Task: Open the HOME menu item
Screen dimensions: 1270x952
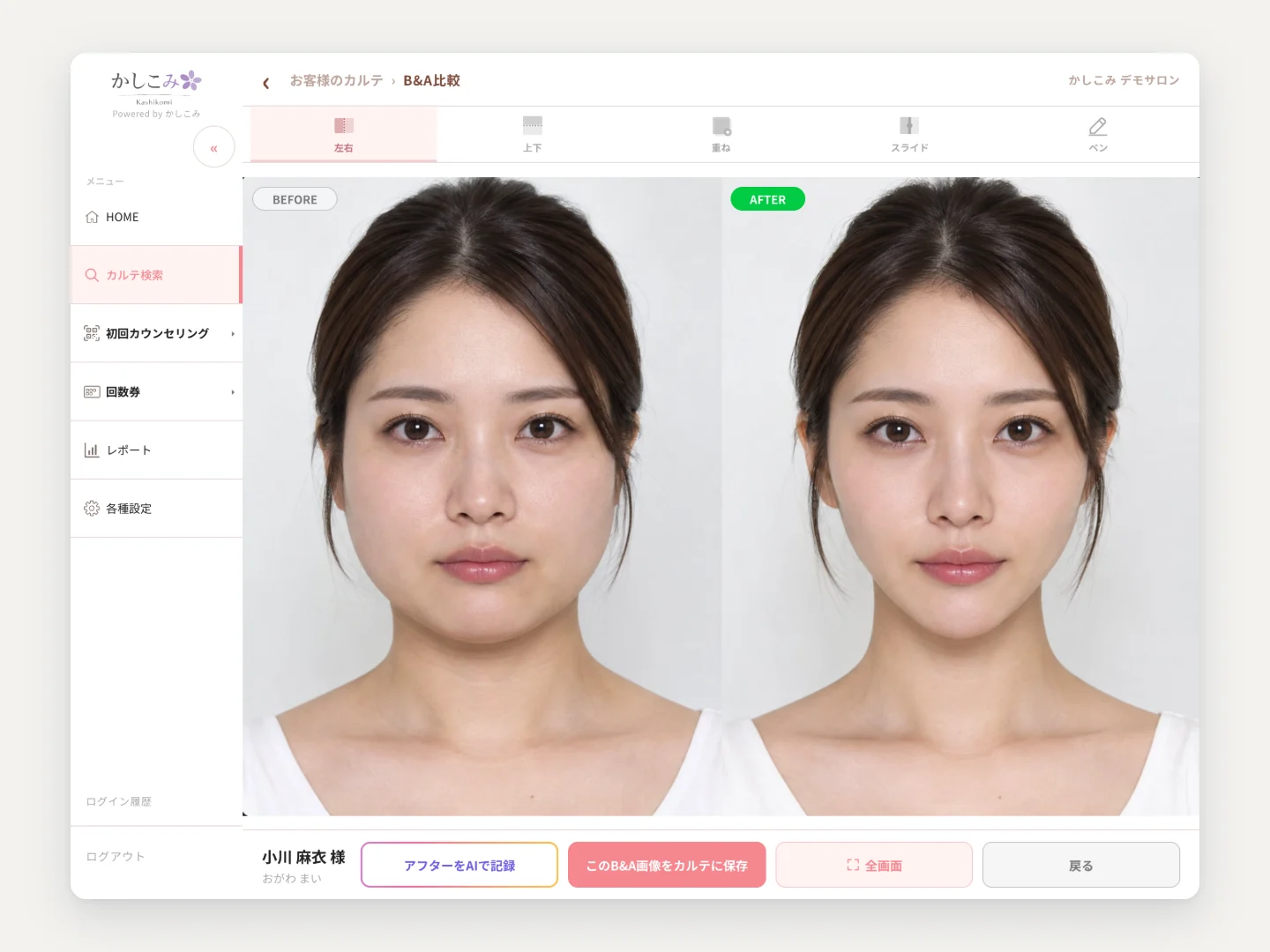Action: (x=156, y=217)
